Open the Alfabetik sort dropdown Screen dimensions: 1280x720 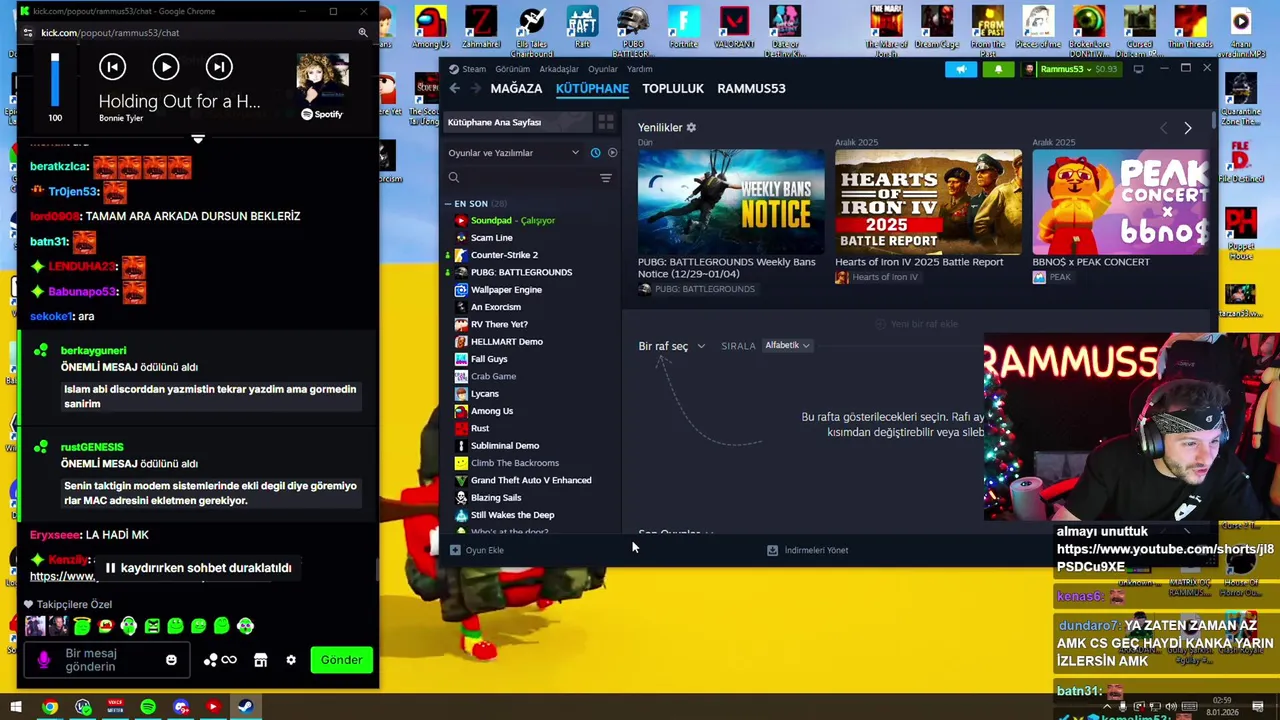tap(787, 345)
